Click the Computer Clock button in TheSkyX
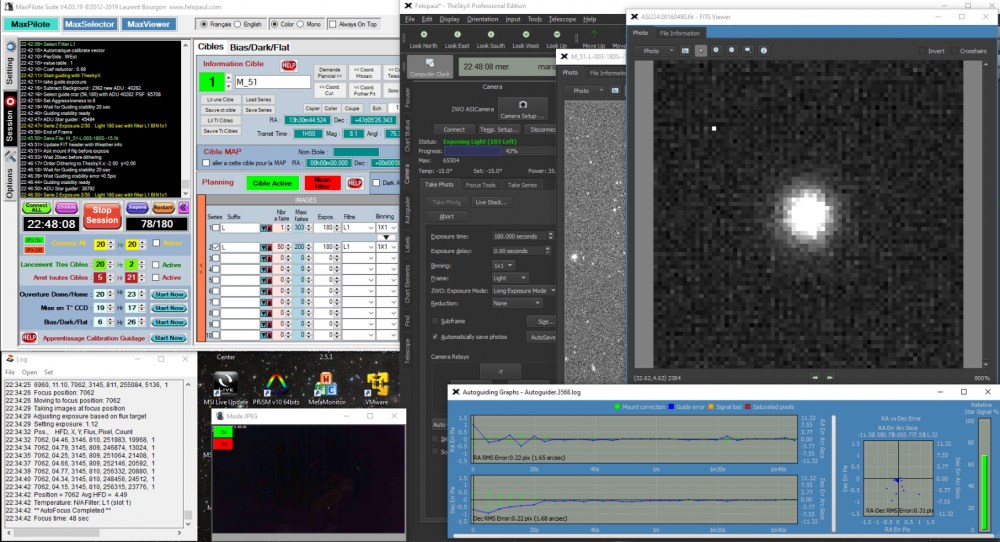The width and height of the screenshot is (1000, 542). [430, 67]
